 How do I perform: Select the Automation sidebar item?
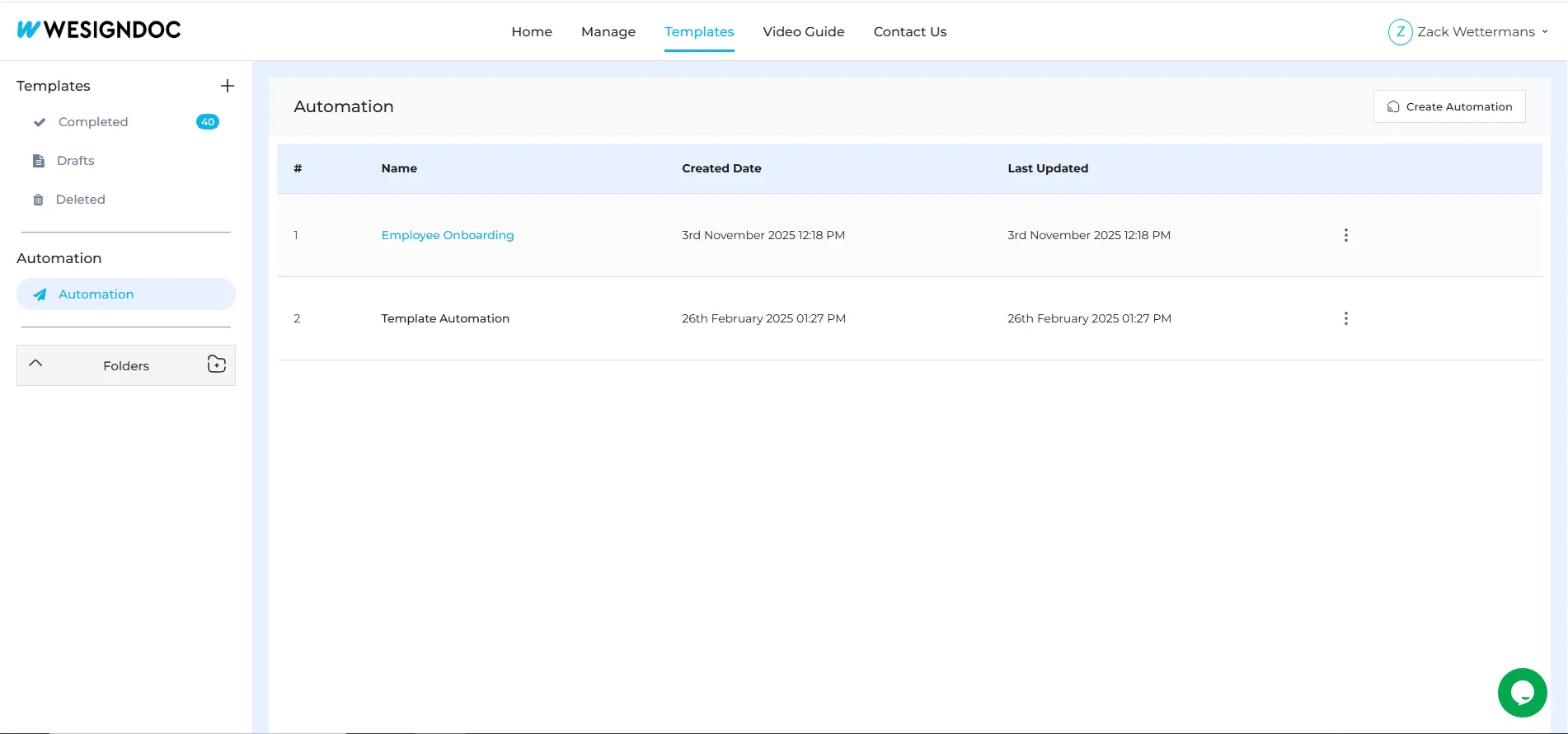[96, 294]
